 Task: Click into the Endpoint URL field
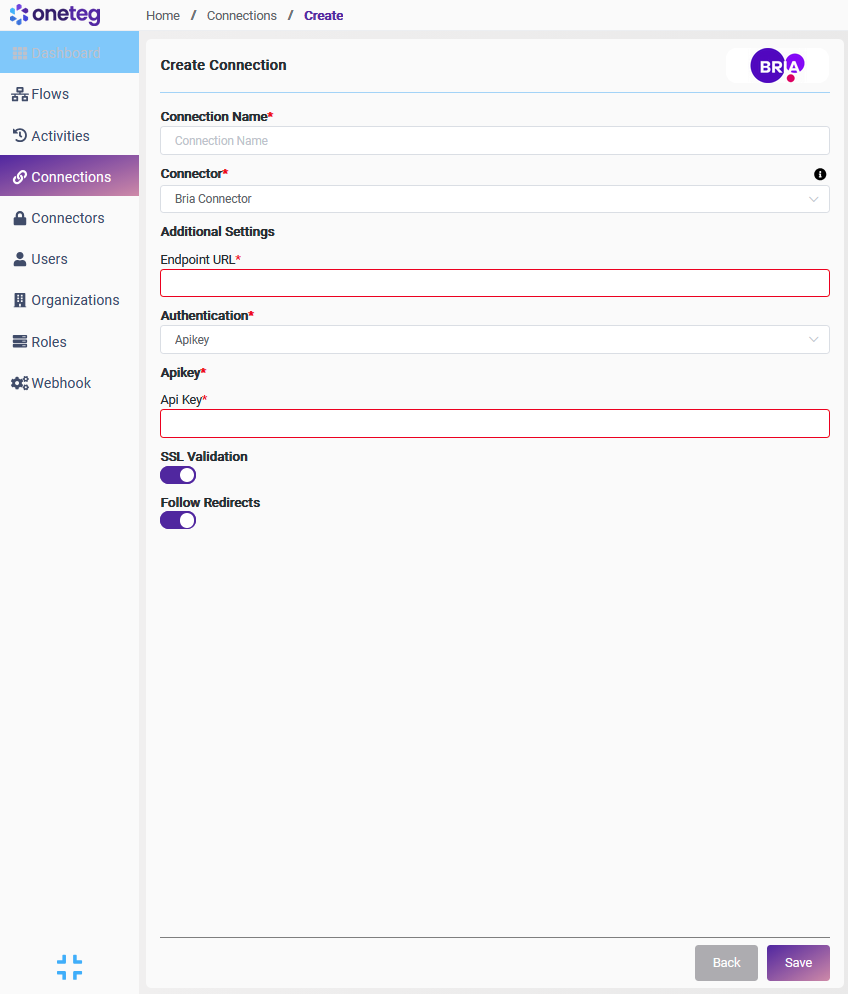click(x=495, y=283)
